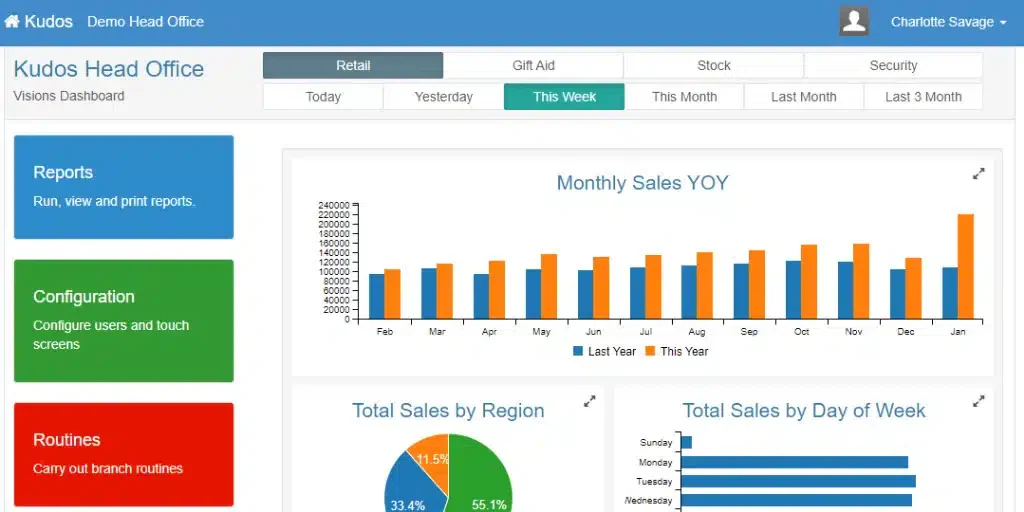Click the Kudos home icon
The width and height of the screenshot is (1024, 512).
(x=12, y=22)
